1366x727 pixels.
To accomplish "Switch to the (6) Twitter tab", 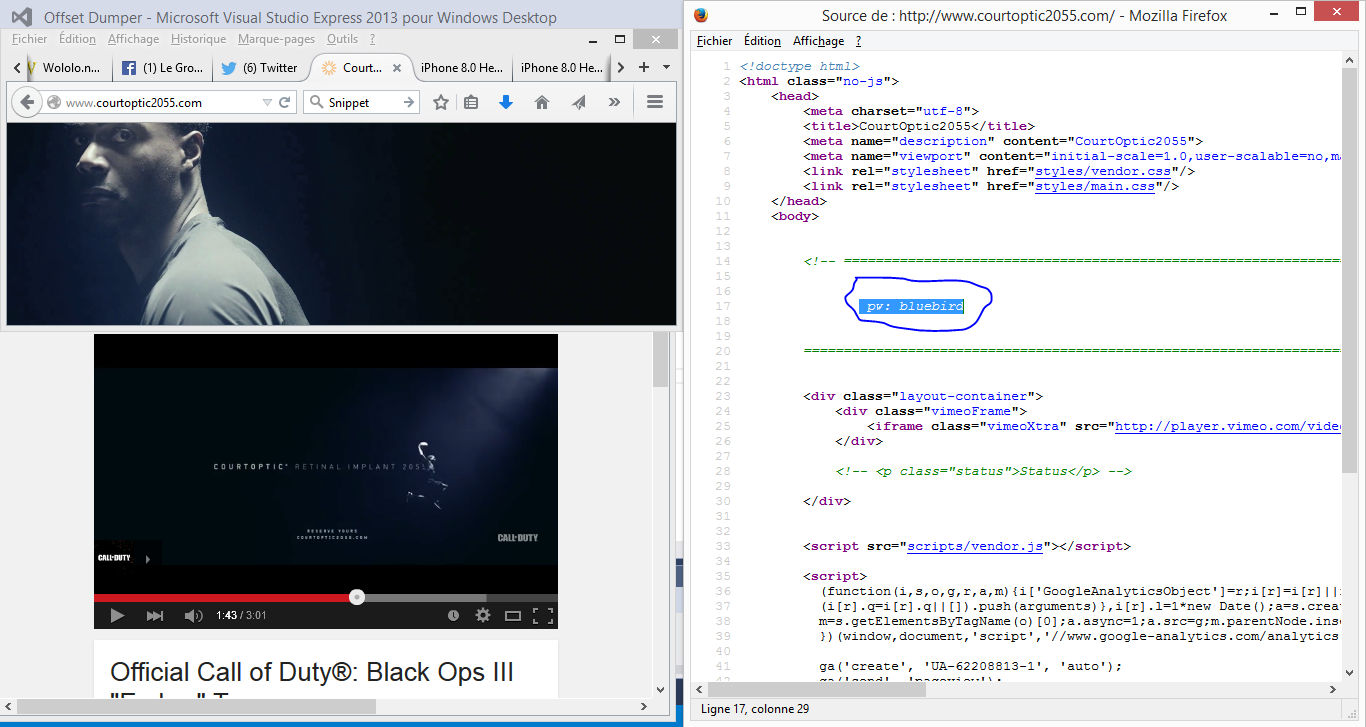I will pos(260,68).
